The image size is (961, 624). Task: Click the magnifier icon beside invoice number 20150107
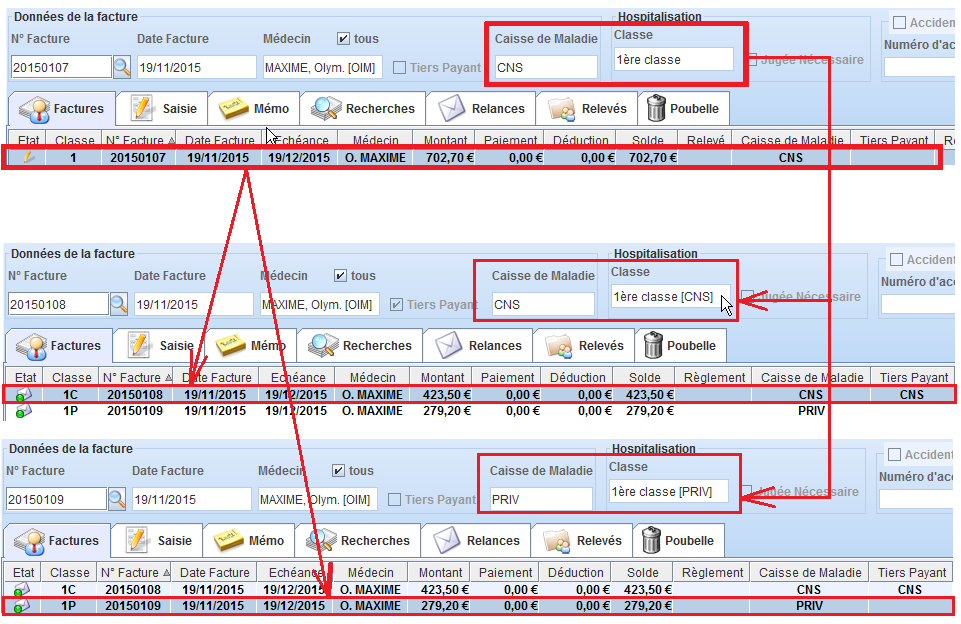click(x=121, y=68)
